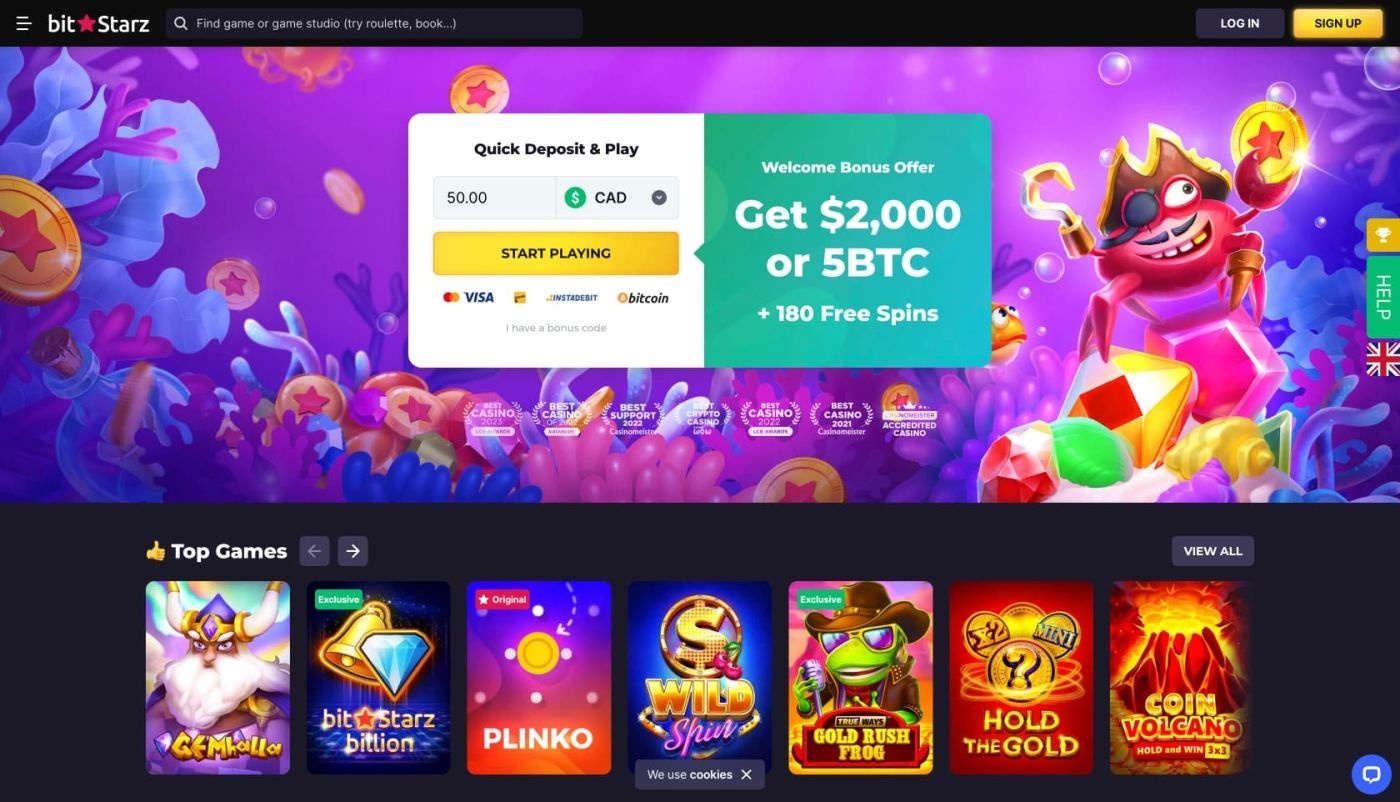Screen dimensions: 1400x802
Task: Change language via UK flag icon
Action: (x=1383, y=359)
